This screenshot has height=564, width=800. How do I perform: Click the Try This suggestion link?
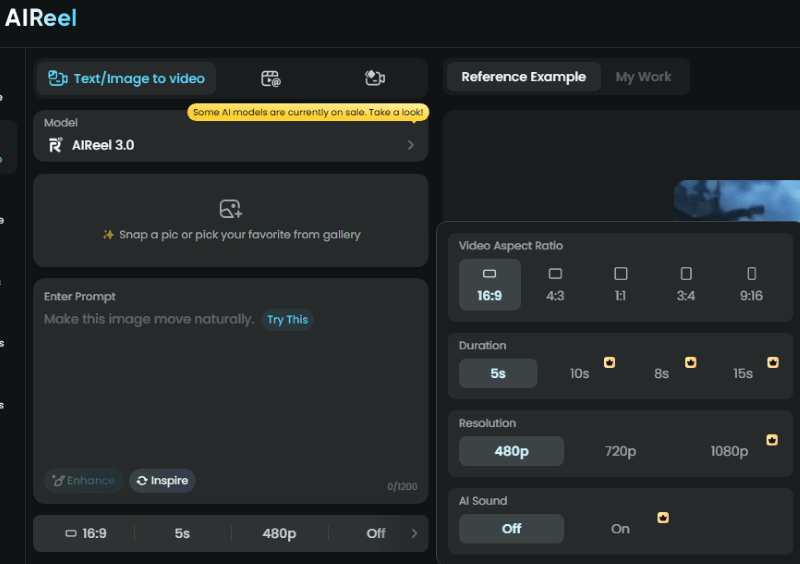[x=288, y=320]
